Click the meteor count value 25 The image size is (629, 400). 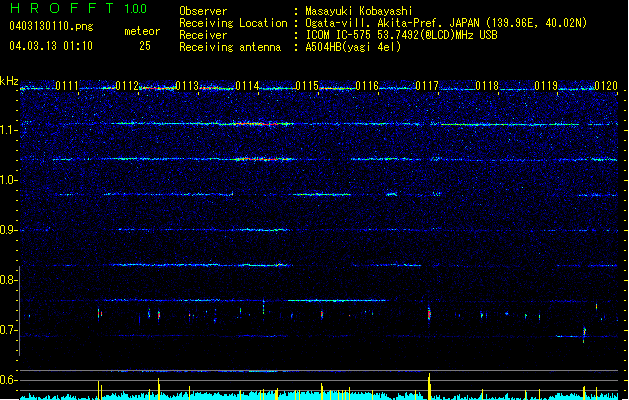pos(145,46)
